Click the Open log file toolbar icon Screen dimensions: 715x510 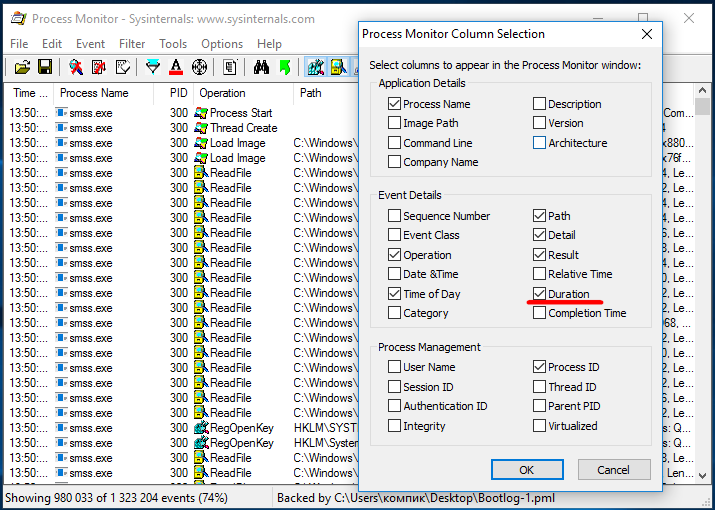[x=22, y=67]
